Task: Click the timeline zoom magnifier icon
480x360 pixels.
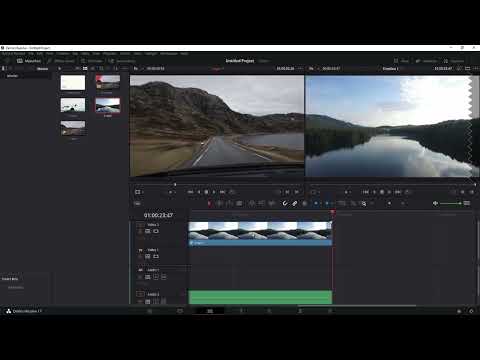Action: coord(364,203)
